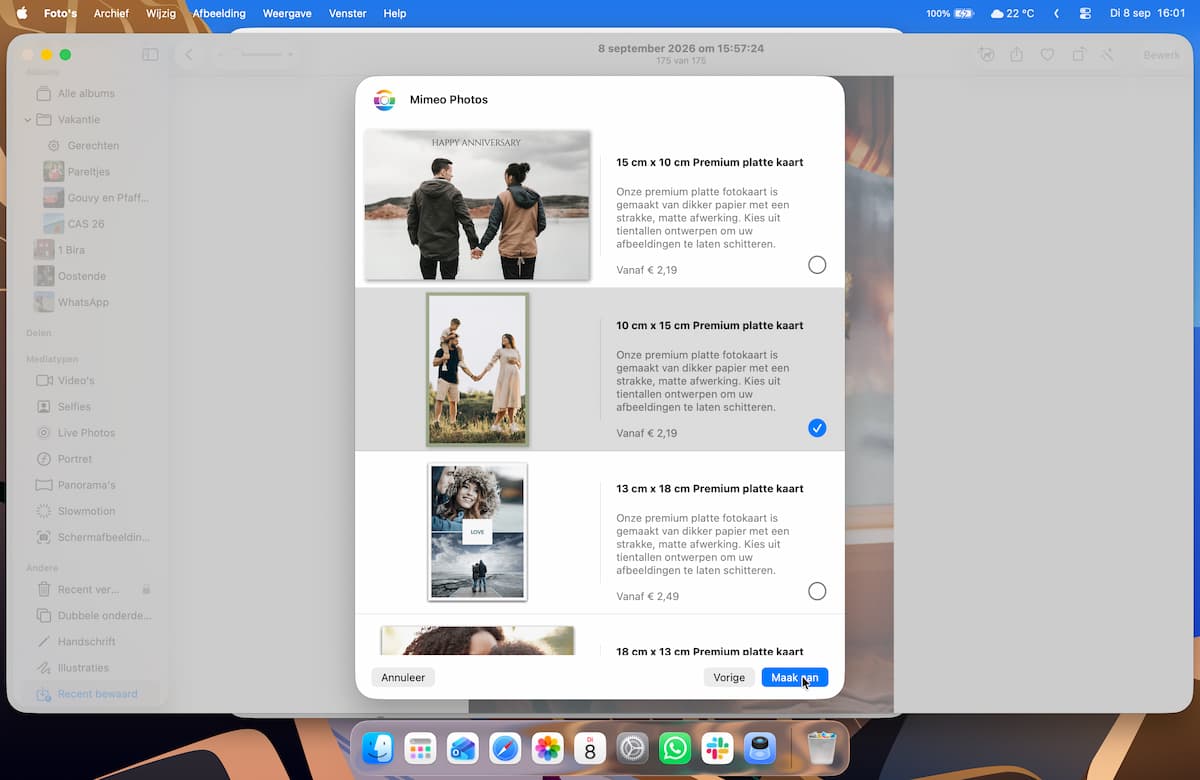Open Outlook from the Dock

[462, 748]
